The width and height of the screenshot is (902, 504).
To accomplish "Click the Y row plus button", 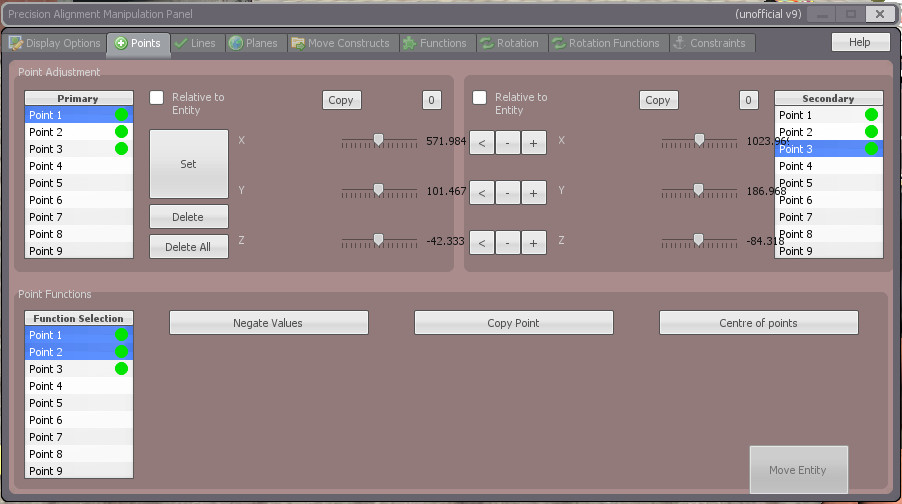I will coord(533,193).
